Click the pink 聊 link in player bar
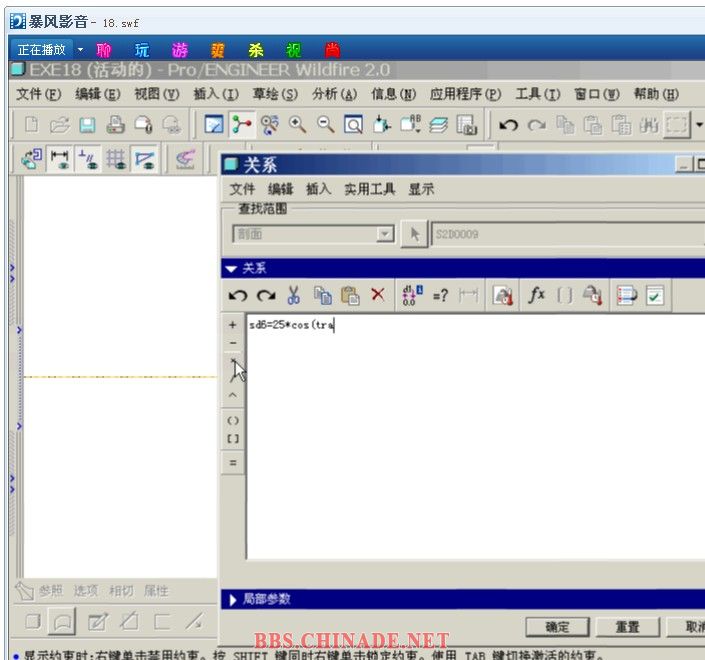This screenshot has width=705, height=660. click(x=104, y=50)
